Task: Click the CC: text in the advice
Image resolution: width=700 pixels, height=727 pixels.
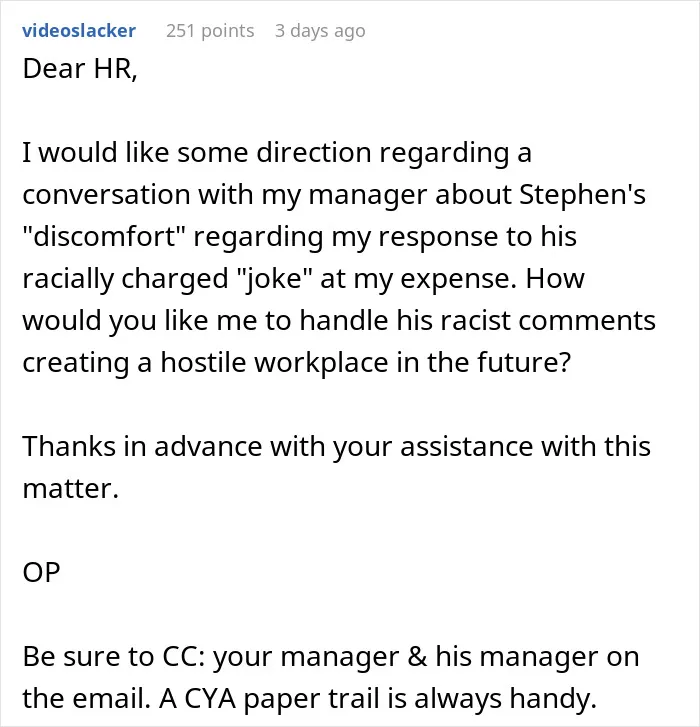Action: tap(184, 657)
